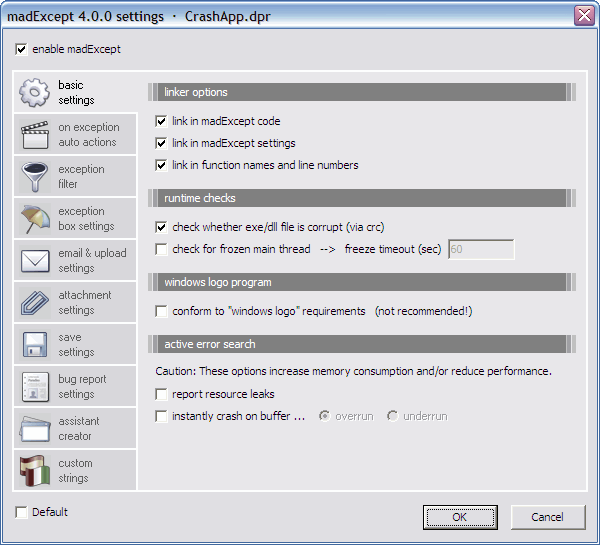This screenshot has height=545, width=600.
Task: Click the clapperboard icon for exception auto actions
Action: point(35,135)
